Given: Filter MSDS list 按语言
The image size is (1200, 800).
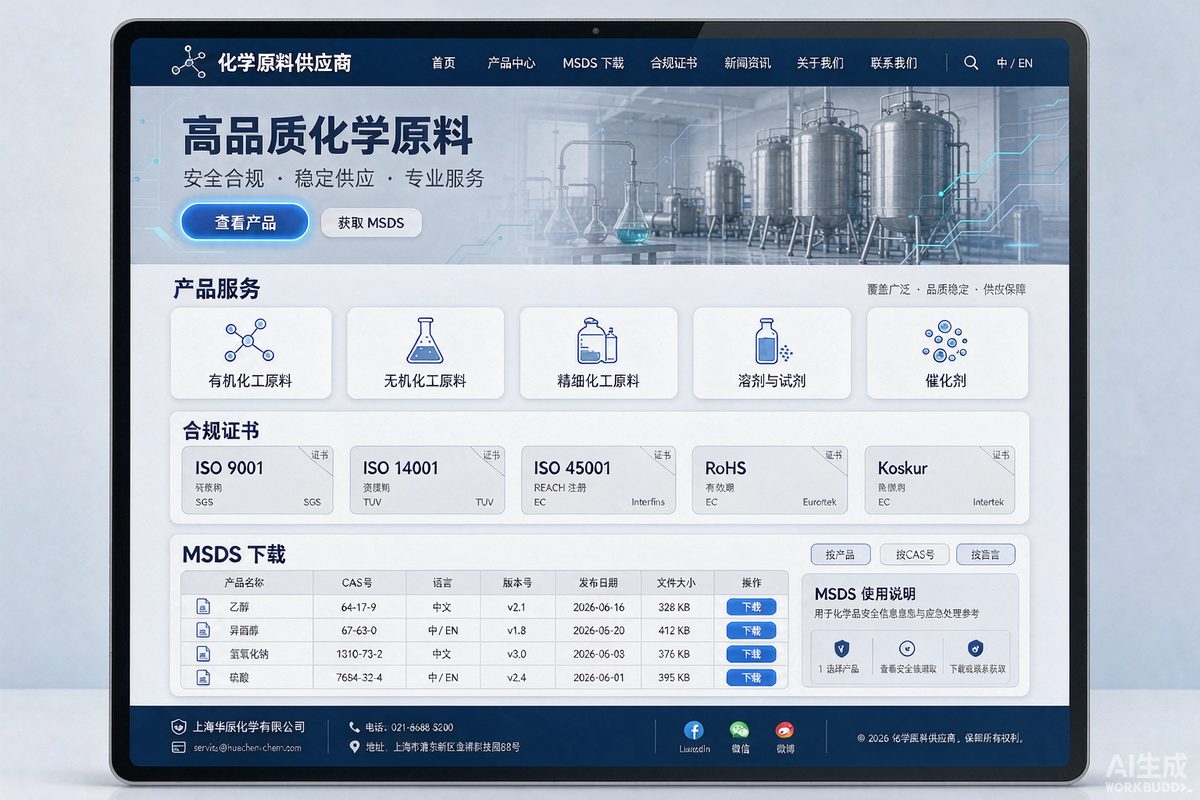Looking at the screenshot, I should 986,554.
